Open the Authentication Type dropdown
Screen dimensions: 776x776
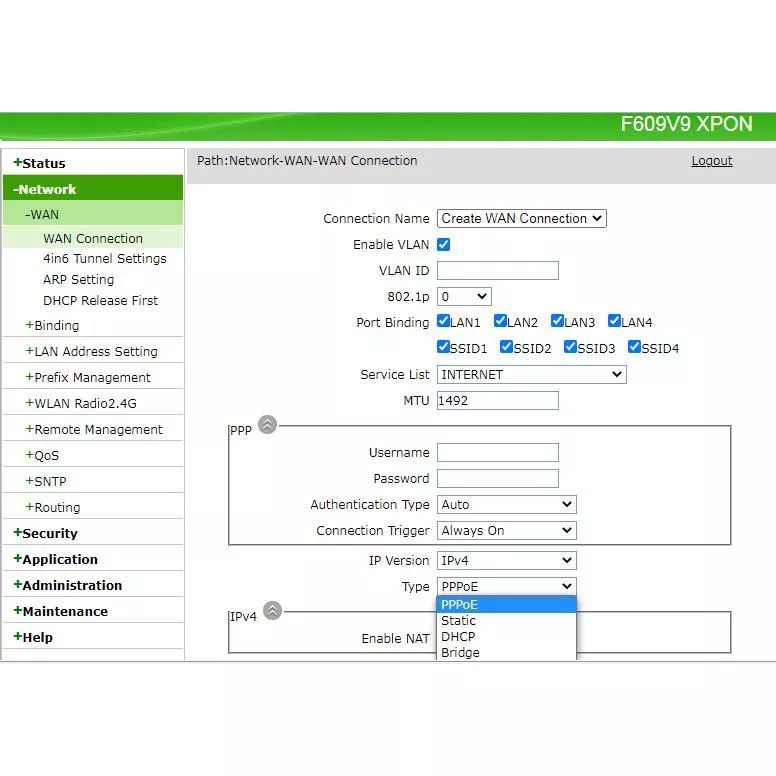pyautogui.click(x=507, y=504)
